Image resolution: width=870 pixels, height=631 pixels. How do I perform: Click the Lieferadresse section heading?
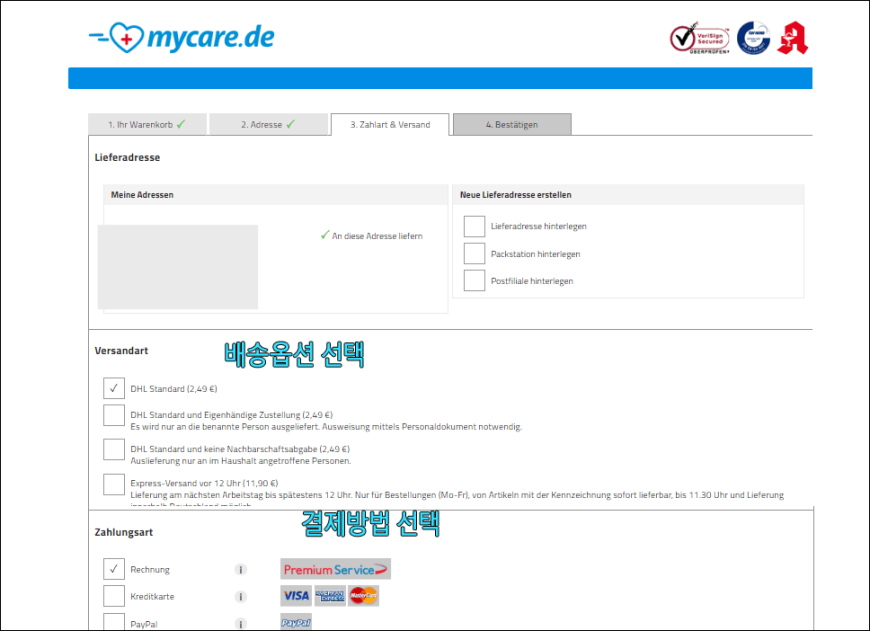127,158
